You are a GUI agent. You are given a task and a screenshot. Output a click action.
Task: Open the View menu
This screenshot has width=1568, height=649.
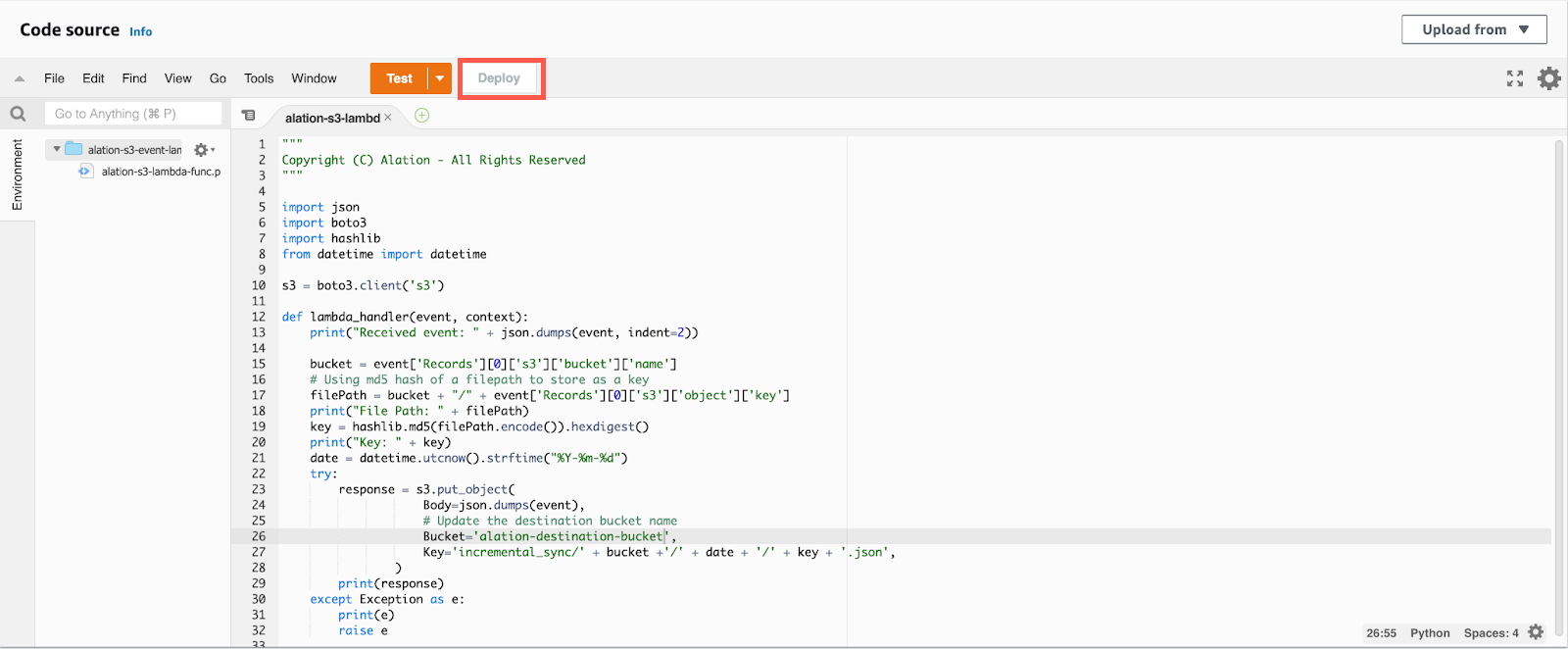tap(178, 78)
